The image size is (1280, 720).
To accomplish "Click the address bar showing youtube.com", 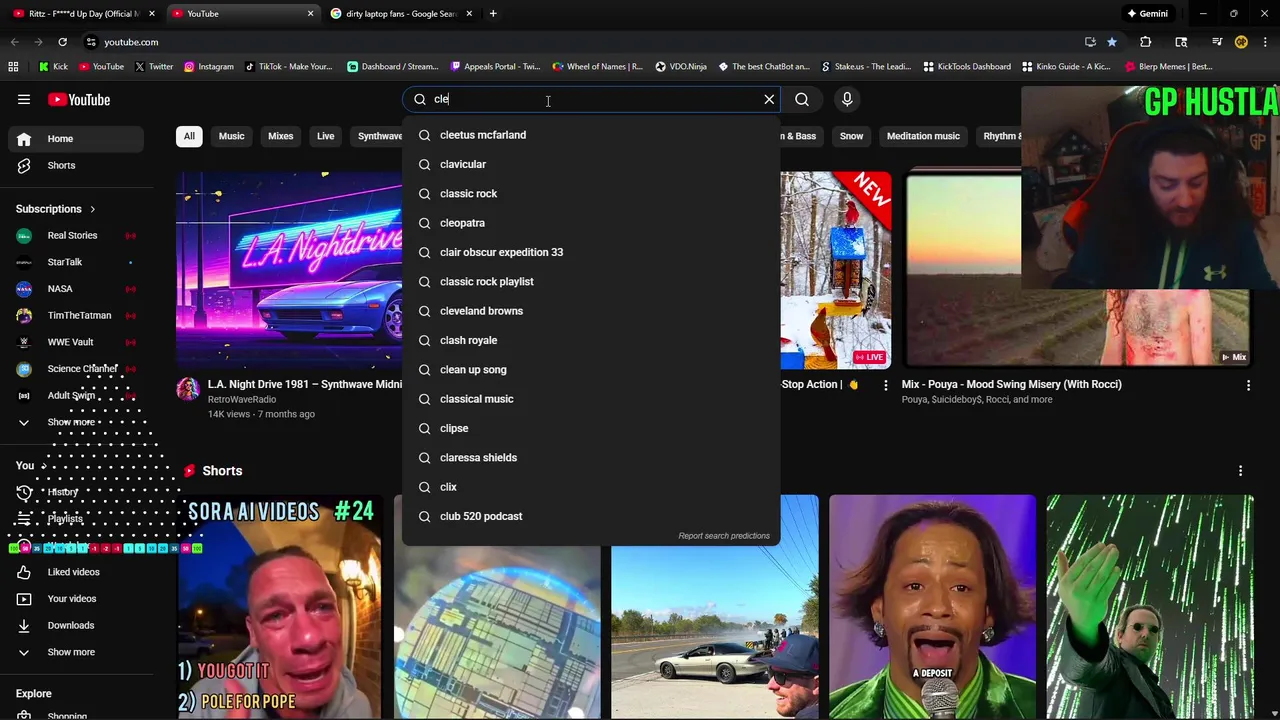I will pos(580,42).
